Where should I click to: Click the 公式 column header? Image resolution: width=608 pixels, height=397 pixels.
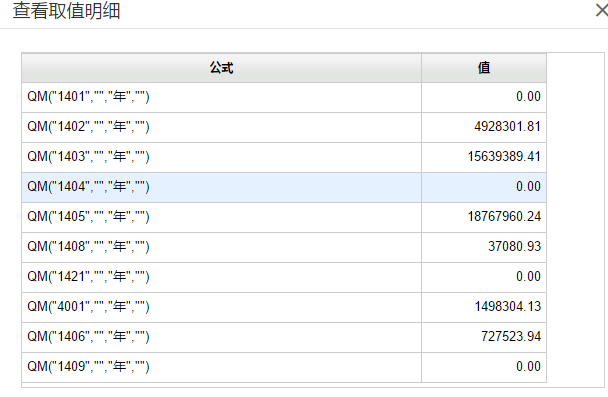(x=221, y=68)
